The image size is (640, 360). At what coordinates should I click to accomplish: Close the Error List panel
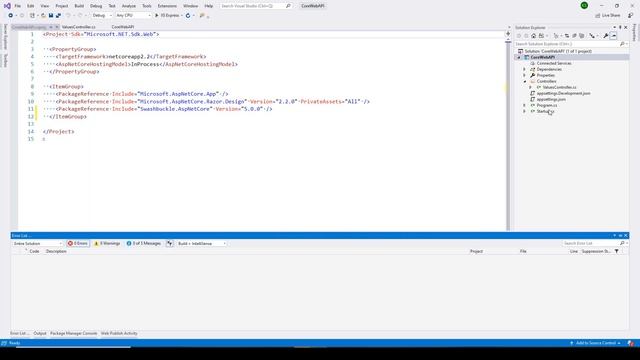tap(626, 236)
